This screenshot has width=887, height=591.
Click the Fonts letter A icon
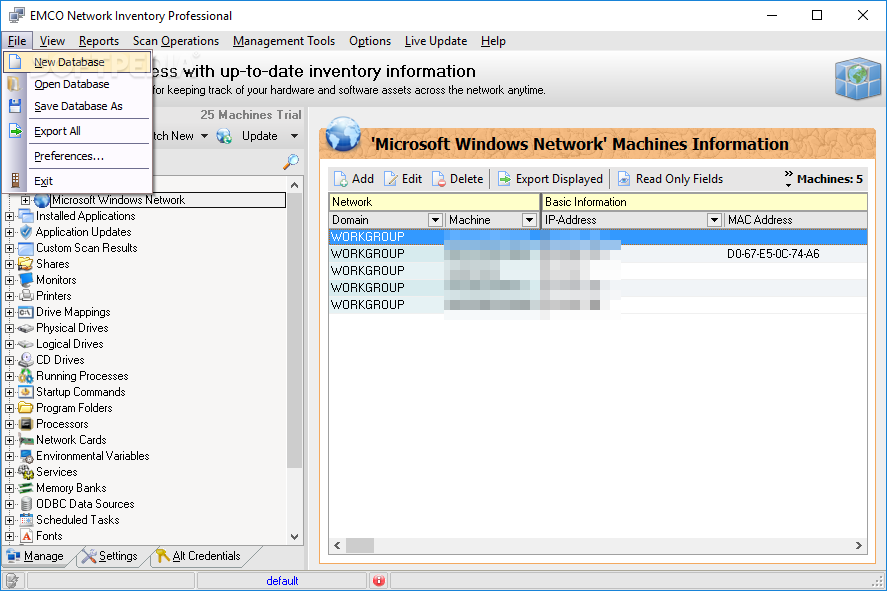click(27, 536)
